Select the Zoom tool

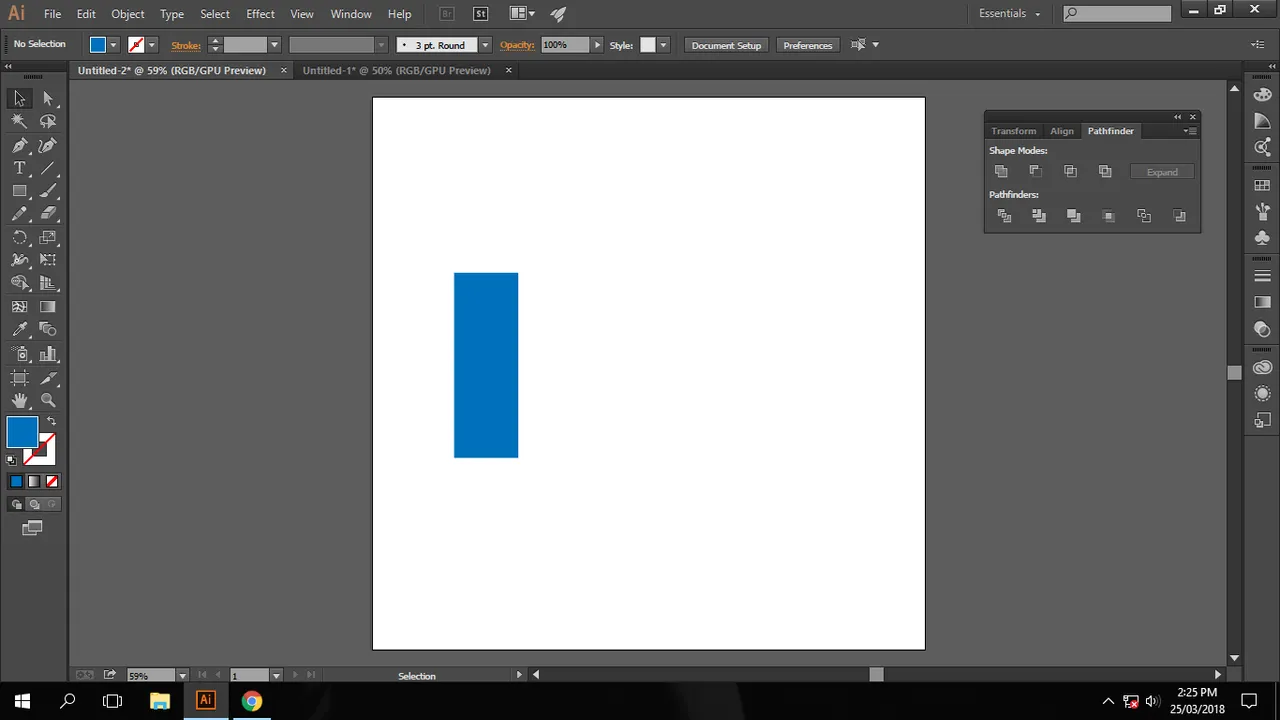tap(48, 400)
